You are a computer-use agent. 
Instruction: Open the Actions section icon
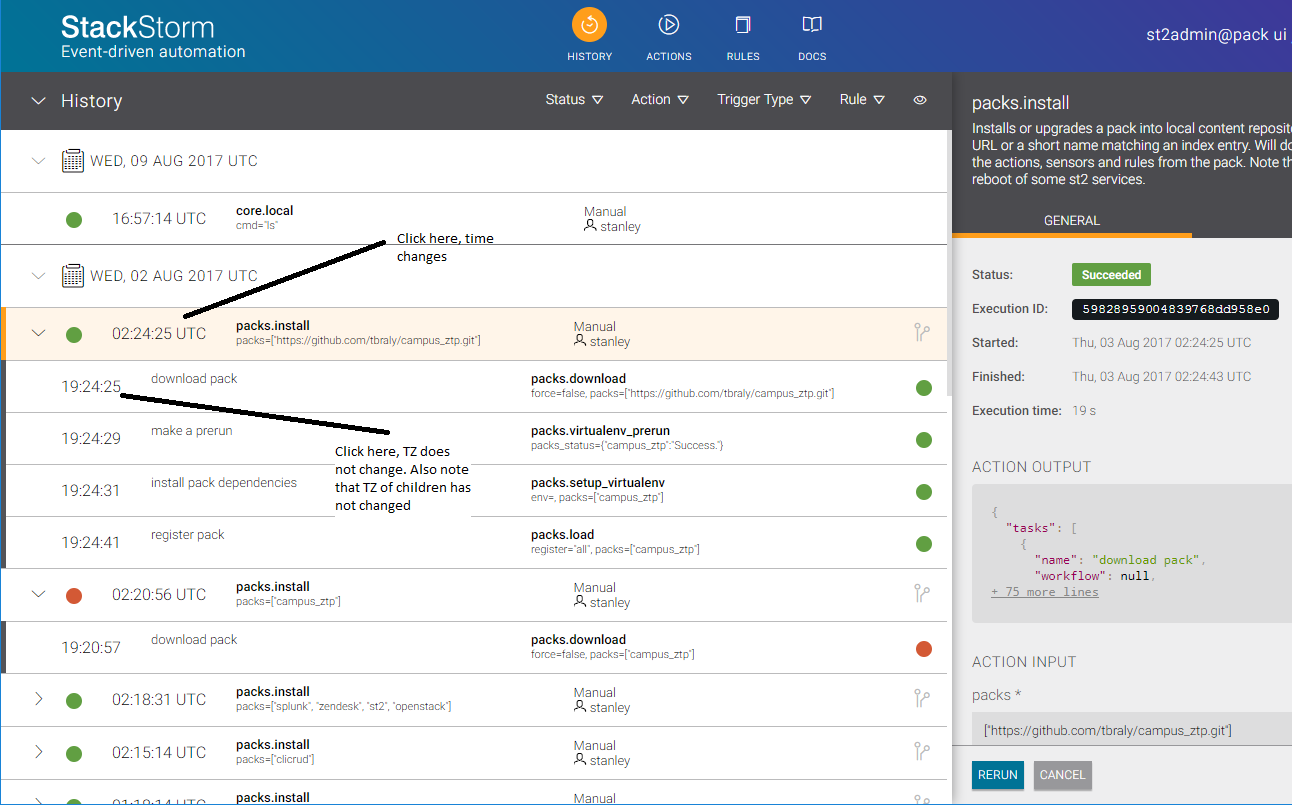(669, 24)
